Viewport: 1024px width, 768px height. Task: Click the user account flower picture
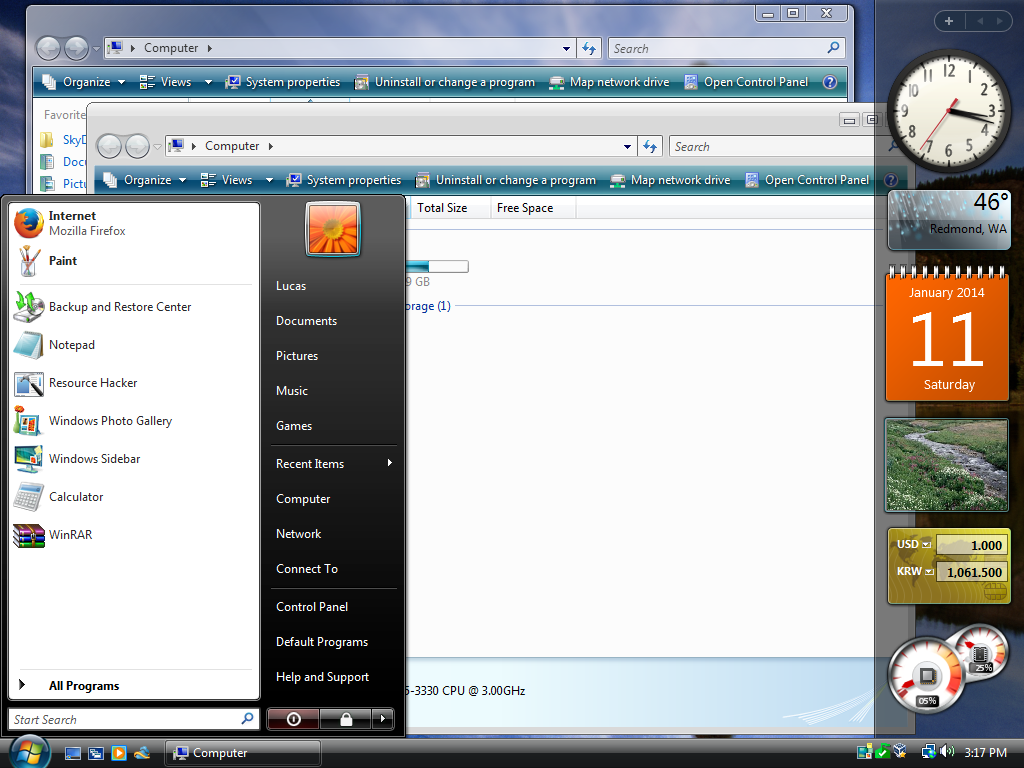pos(333,229)
